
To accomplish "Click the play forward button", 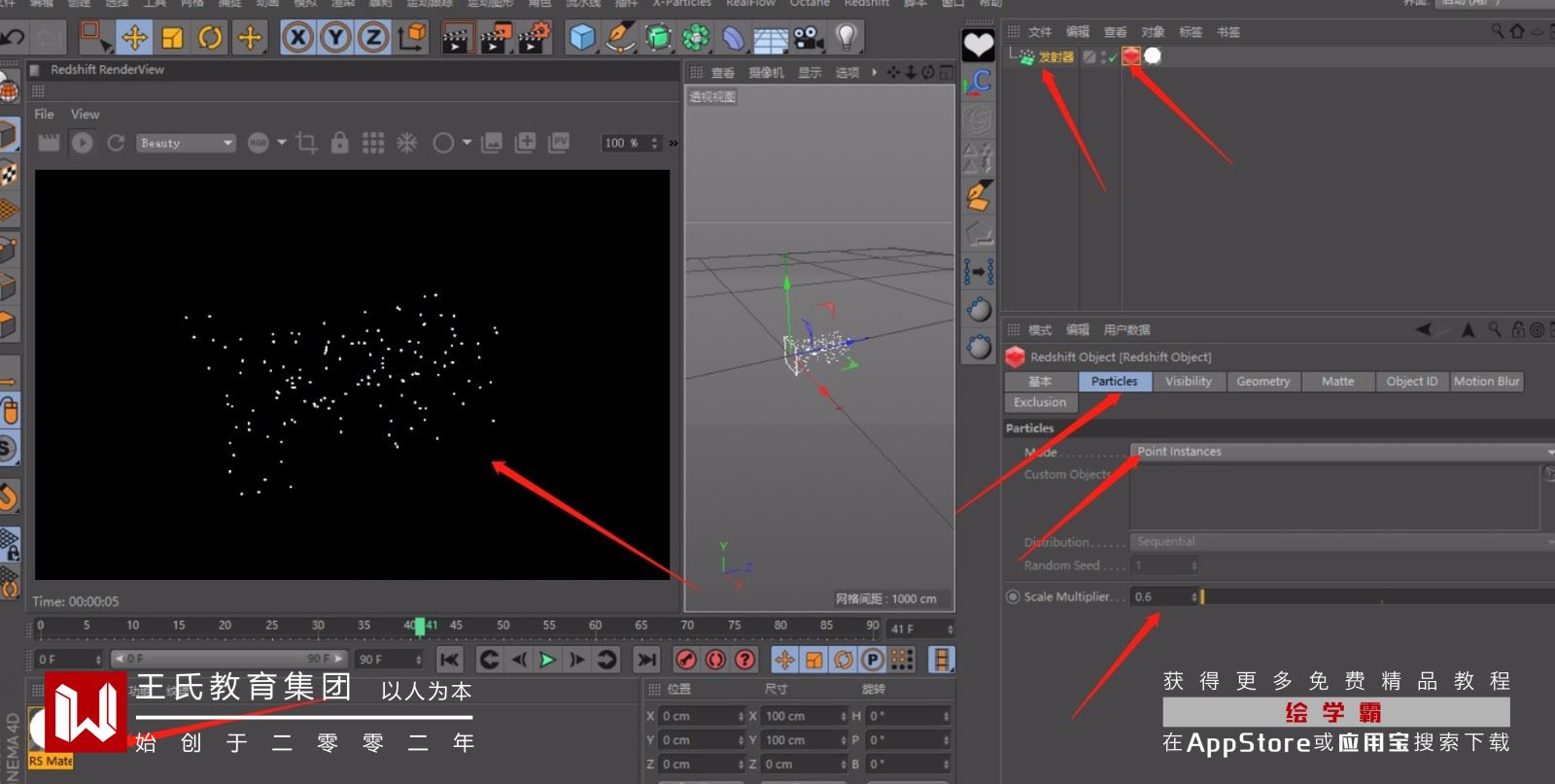I will [548, 661].
